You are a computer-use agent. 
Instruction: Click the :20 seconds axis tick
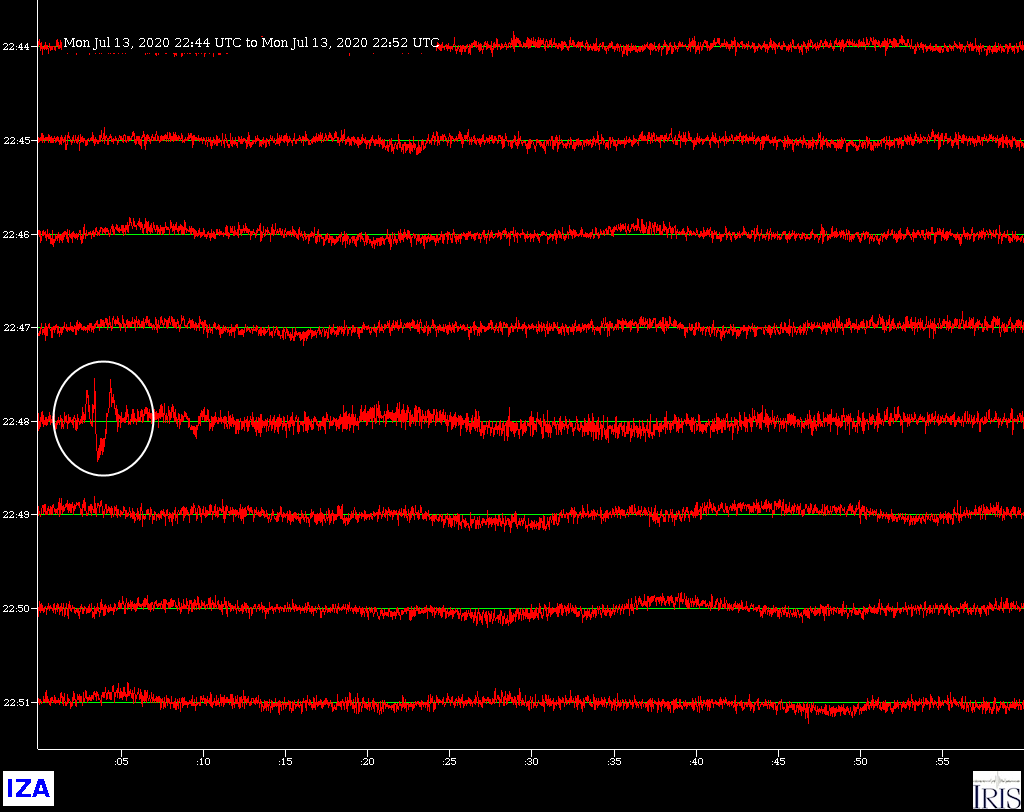pyautogui.click(x=367, y=762)
